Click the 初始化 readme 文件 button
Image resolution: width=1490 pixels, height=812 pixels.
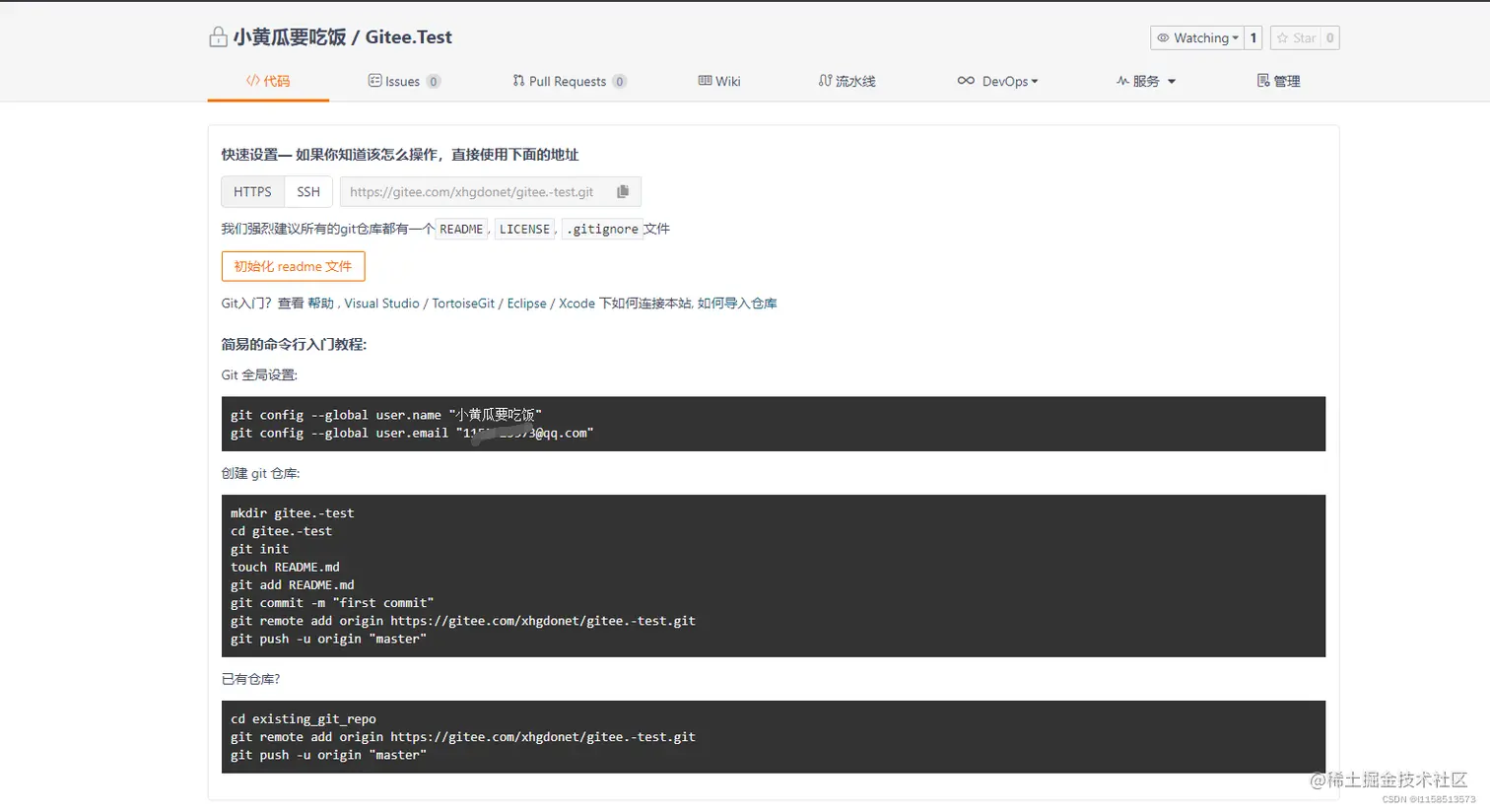click(x=293, y=266)
